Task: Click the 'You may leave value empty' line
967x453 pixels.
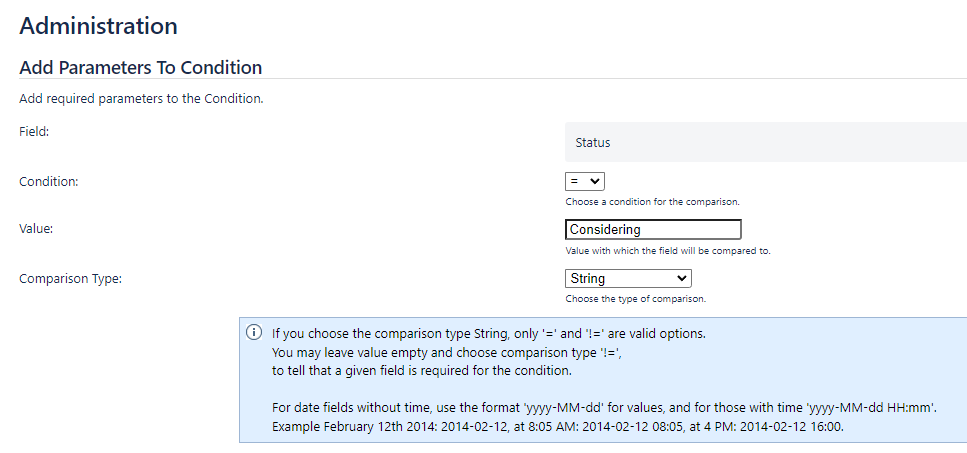Action: coord(446,353)
